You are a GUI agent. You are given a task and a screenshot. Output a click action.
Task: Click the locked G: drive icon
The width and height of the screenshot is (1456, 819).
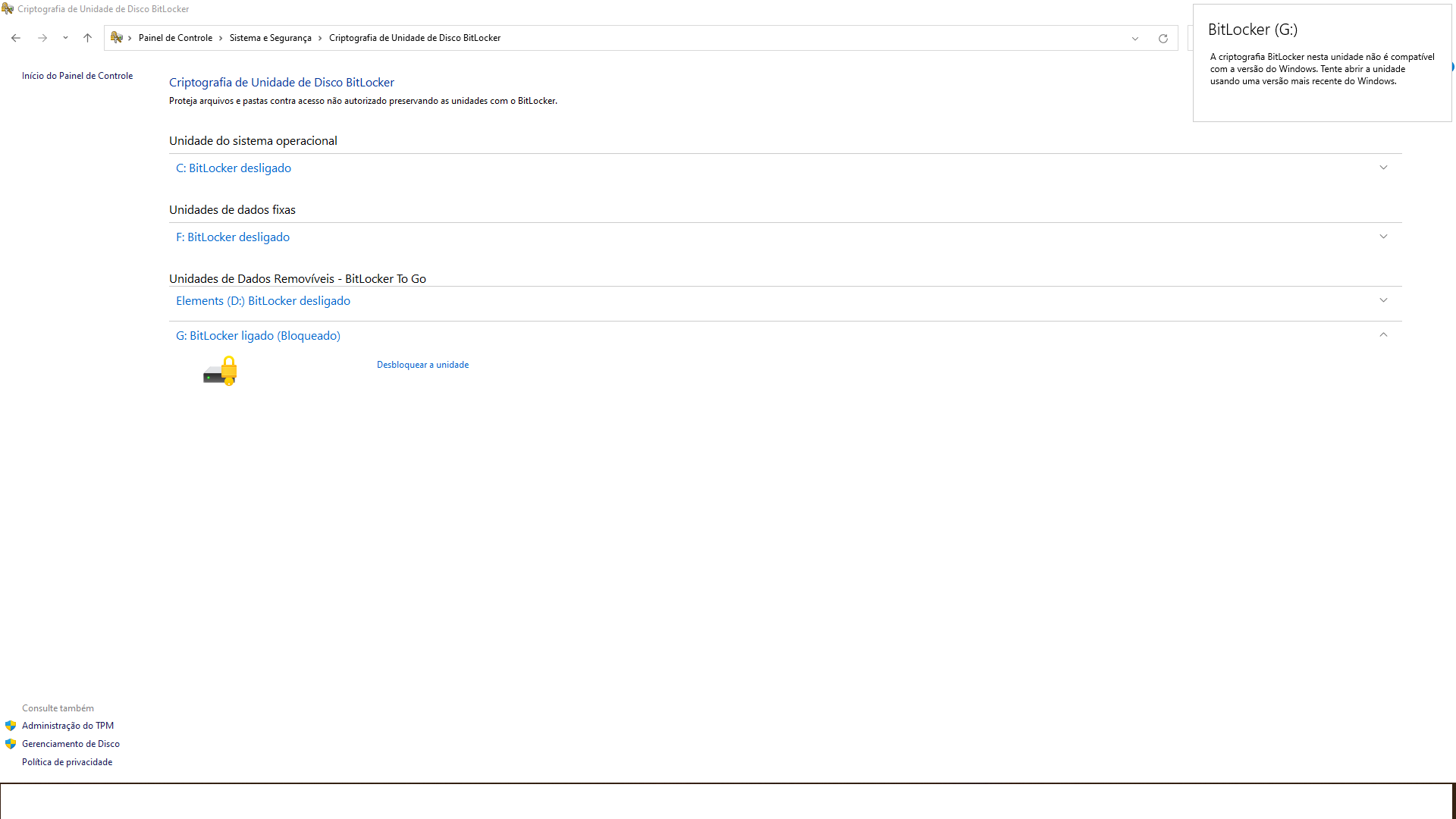click(x=221, y=371)
